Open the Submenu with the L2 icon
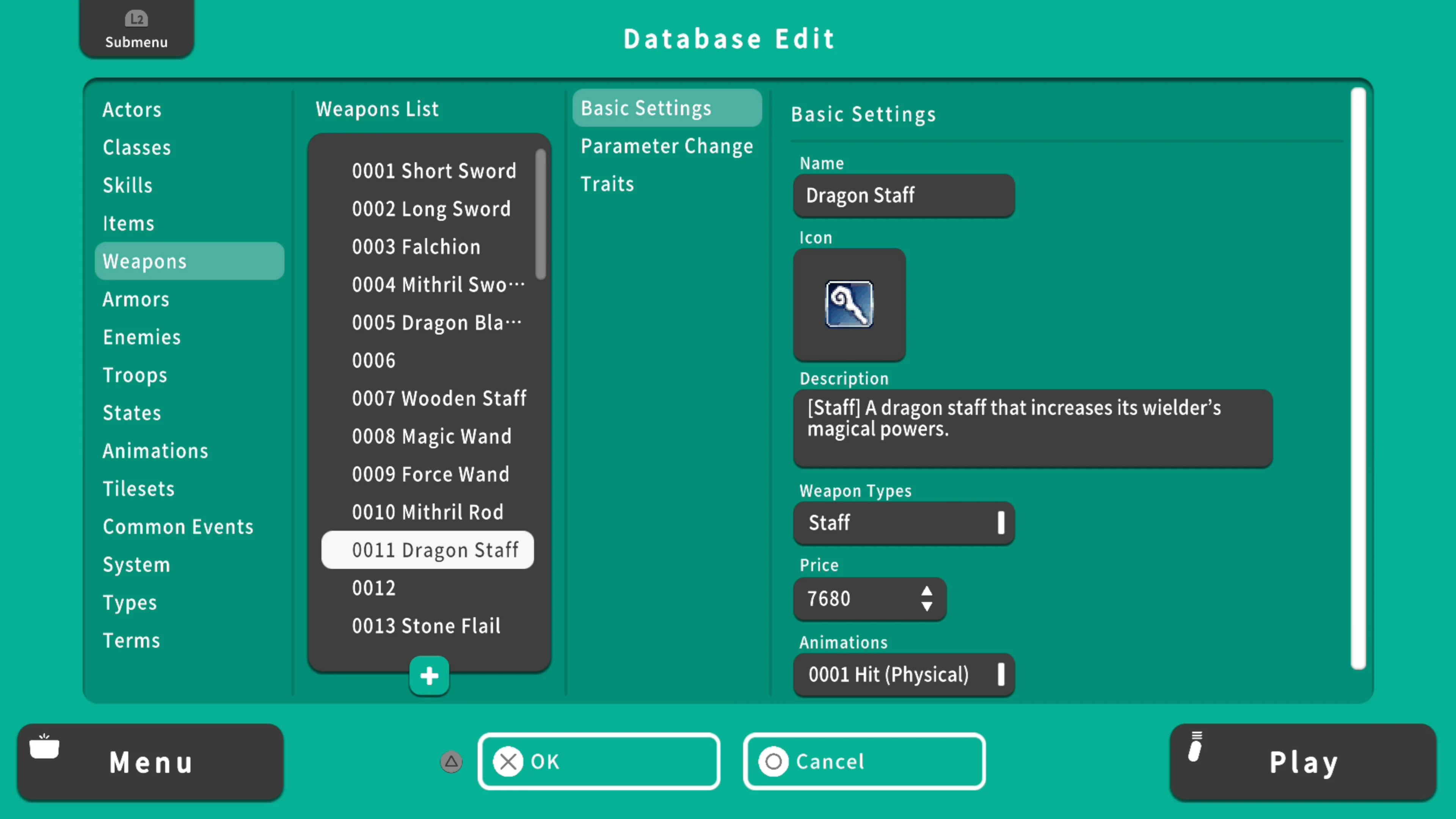 136,28
